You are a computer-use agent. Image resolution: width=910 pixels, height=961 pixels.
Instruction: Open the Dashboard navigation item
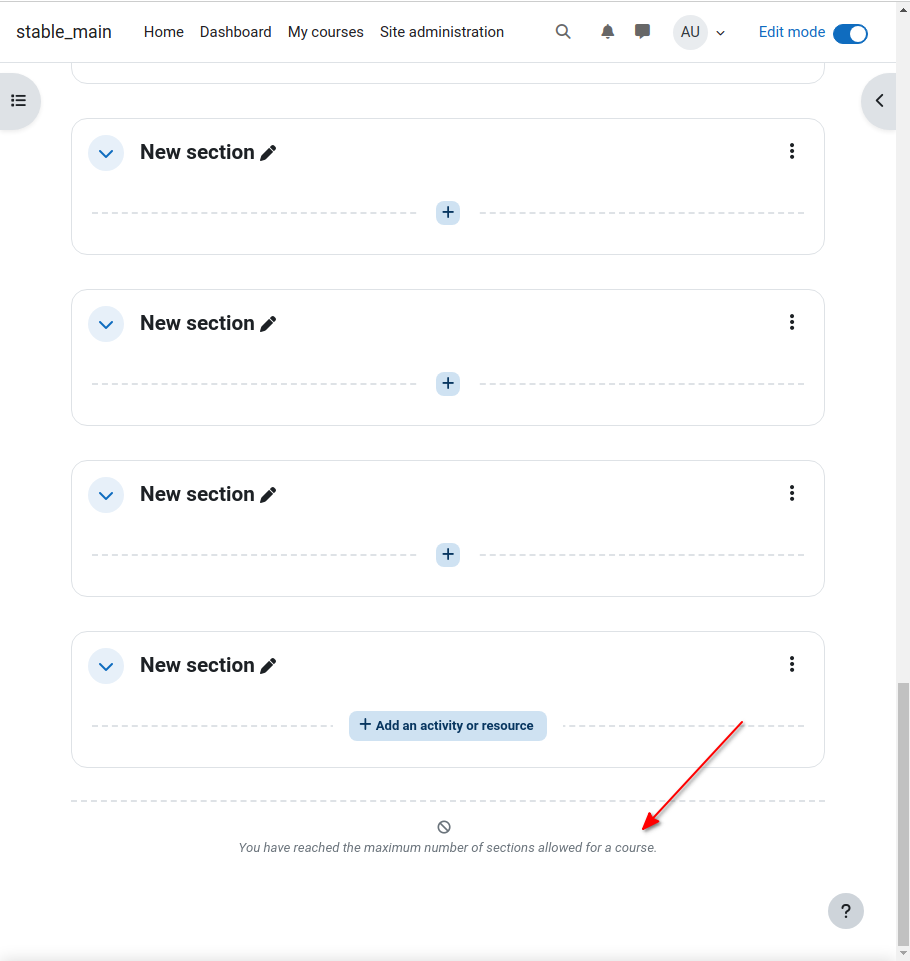[235, 32]
